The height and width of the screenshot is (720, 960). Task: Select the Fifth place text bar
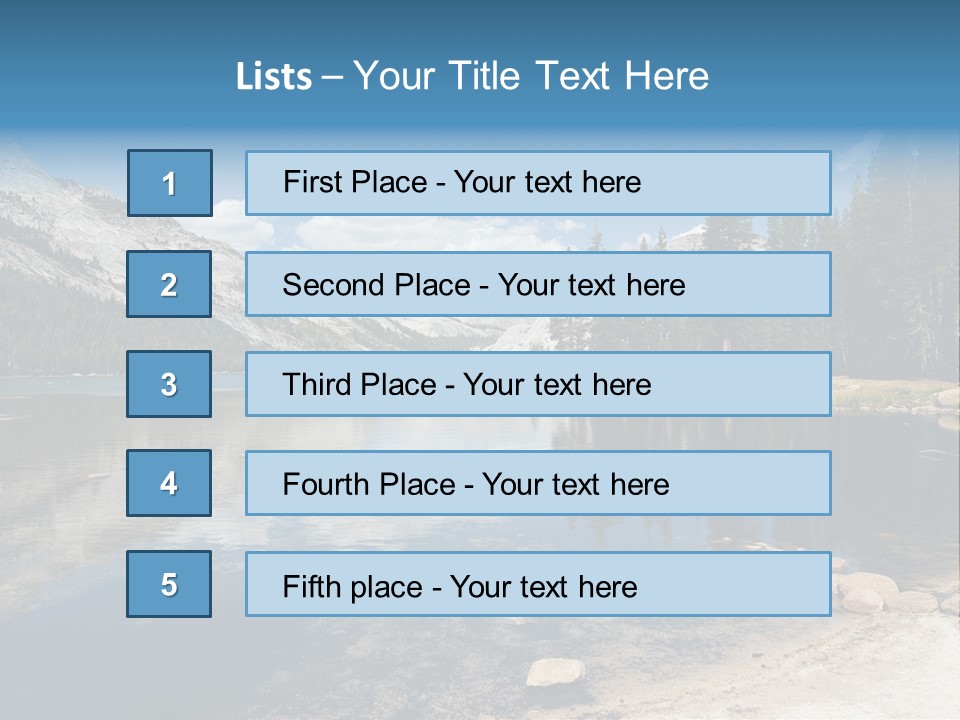tap(538, 584)
